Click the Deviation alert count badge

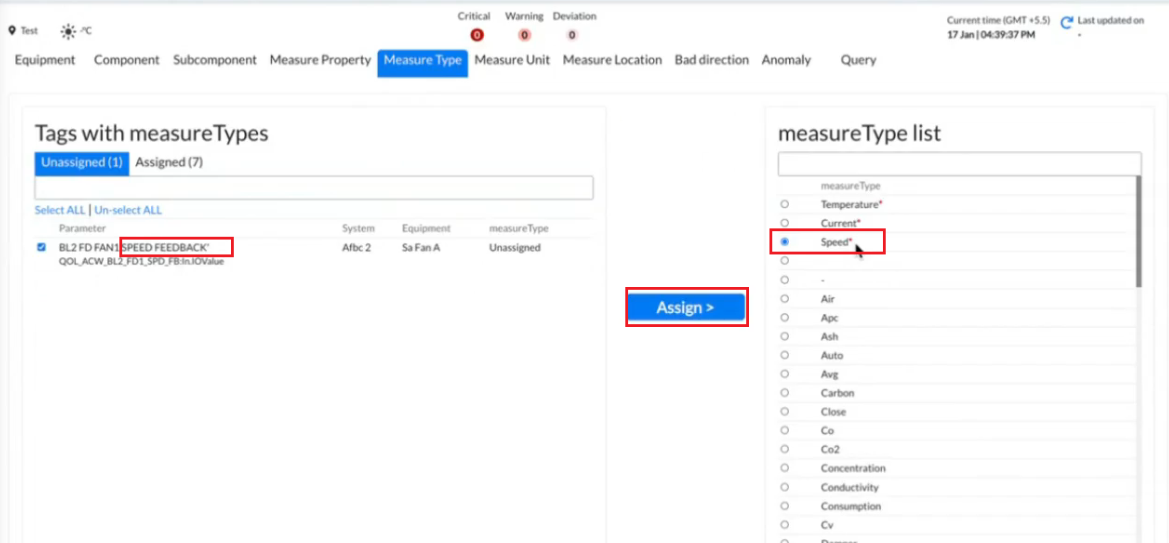[572, 35]
